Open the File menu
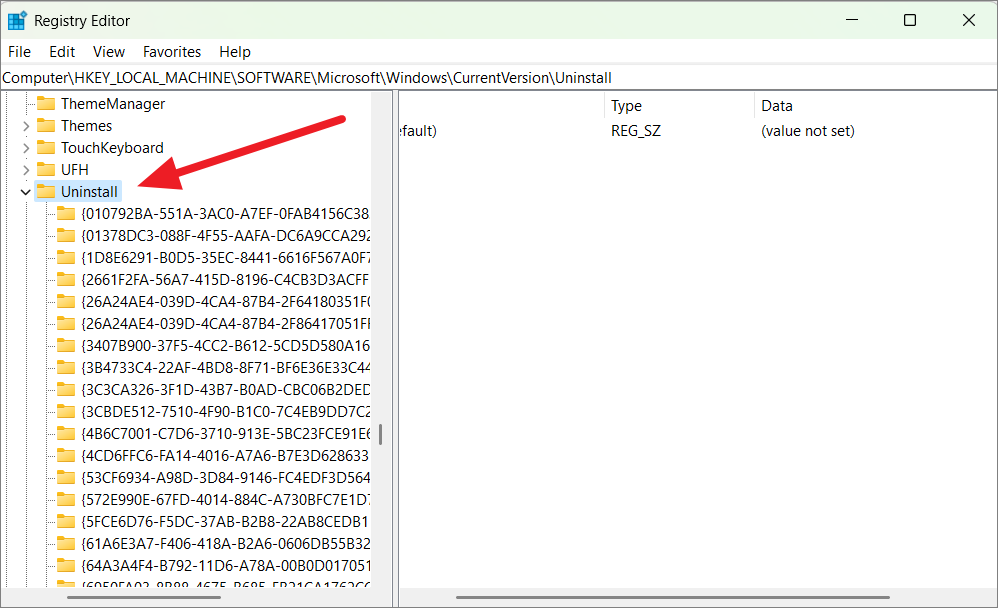The image size is (998, 608). [x=19, y=52]
